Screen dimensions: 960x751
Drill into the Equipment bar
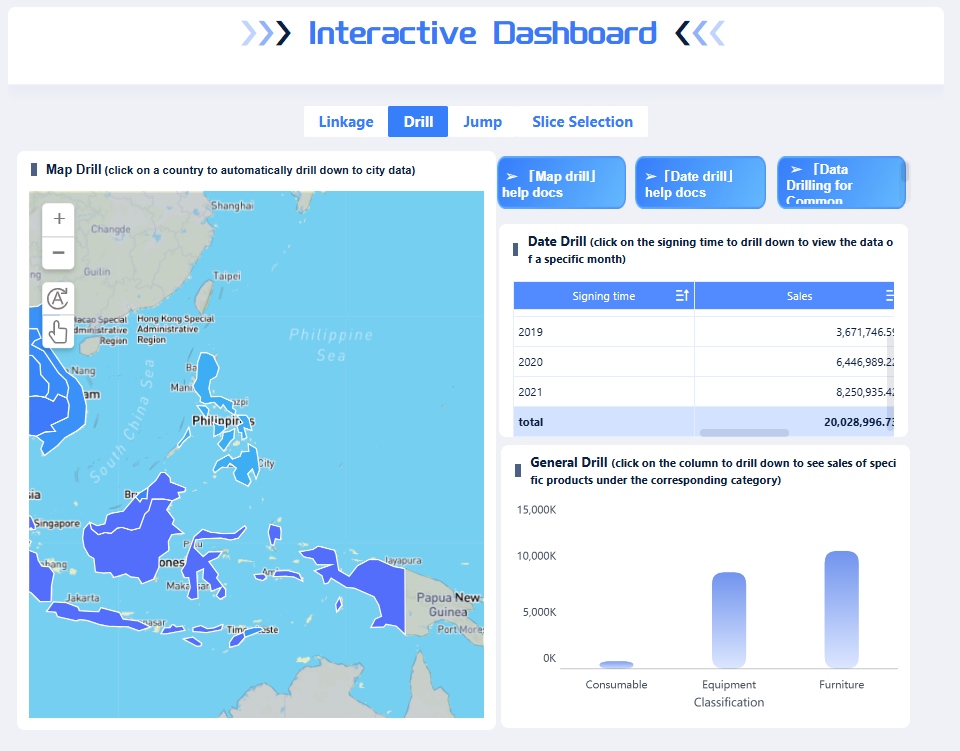point(729,620)
